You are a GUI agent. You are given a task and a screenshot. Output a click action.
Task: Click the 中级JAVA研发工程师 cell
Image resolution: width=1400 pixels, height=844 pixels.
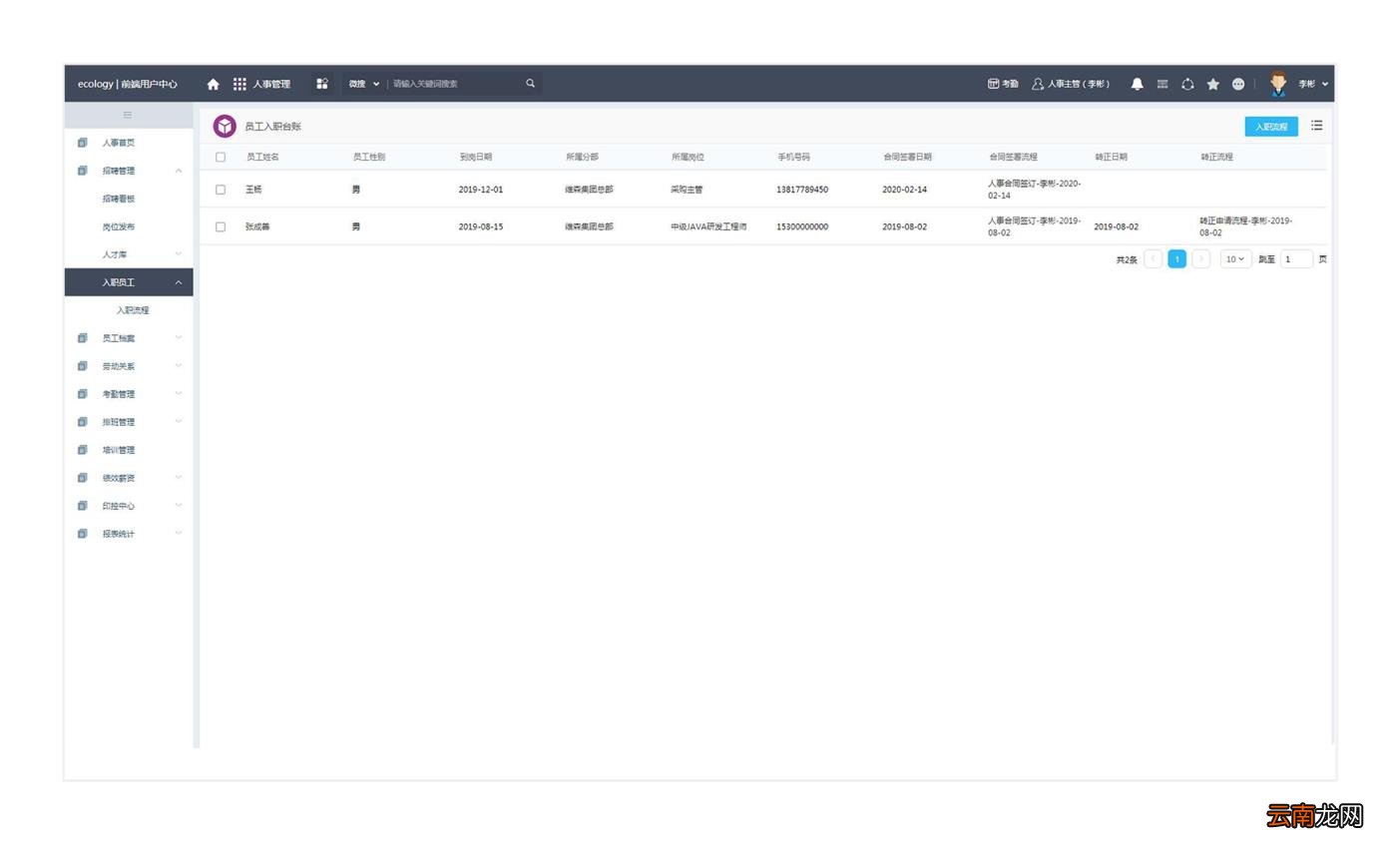coord(708,226)
